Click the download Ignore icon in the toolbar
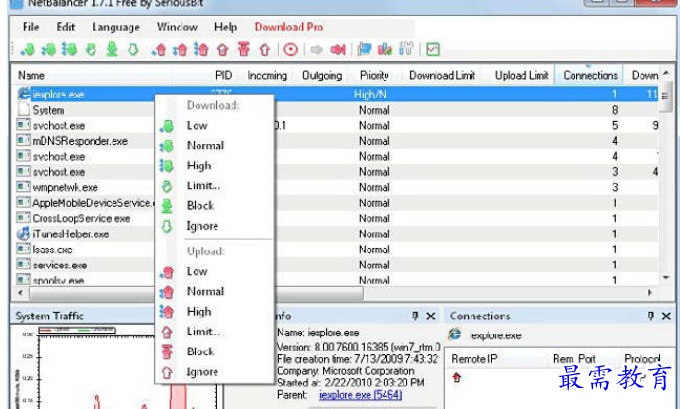The image size is (680, 409). 133,49
